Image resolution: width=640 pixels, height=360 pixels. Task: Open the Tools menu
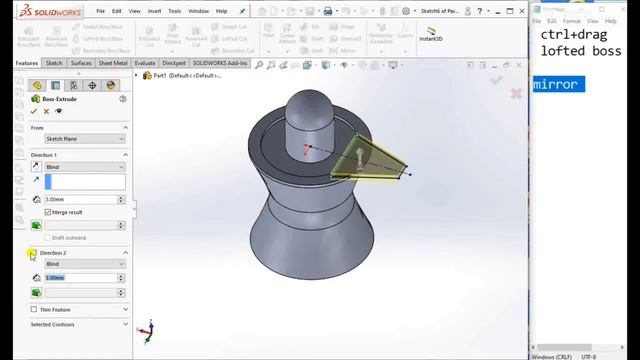(174, 11)
